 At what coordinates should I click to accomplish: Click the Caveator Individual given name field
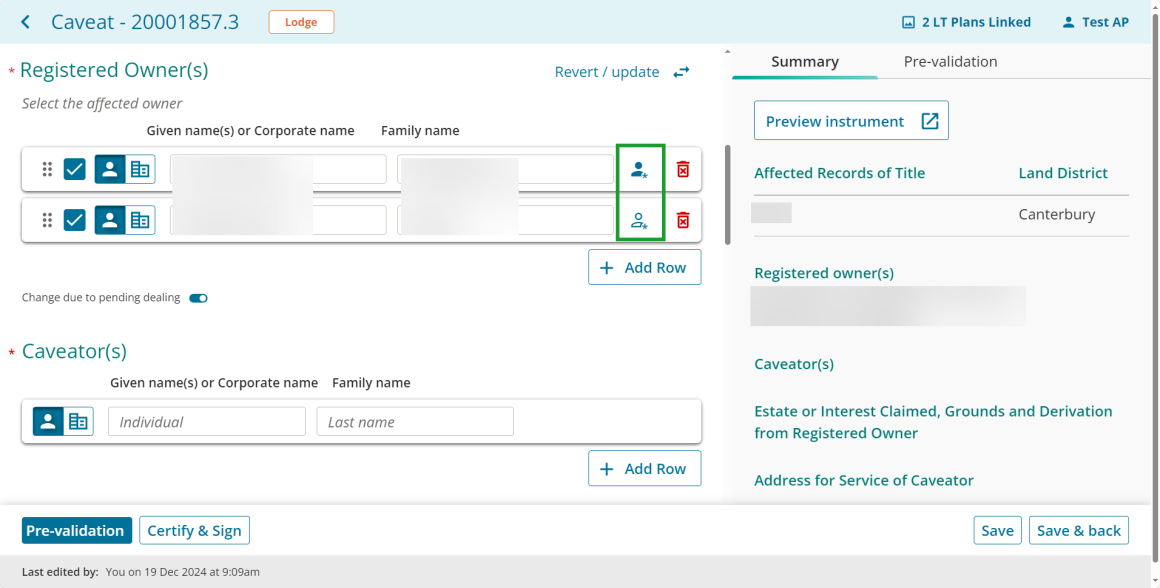pyautogui.click(x=207, y=422)
